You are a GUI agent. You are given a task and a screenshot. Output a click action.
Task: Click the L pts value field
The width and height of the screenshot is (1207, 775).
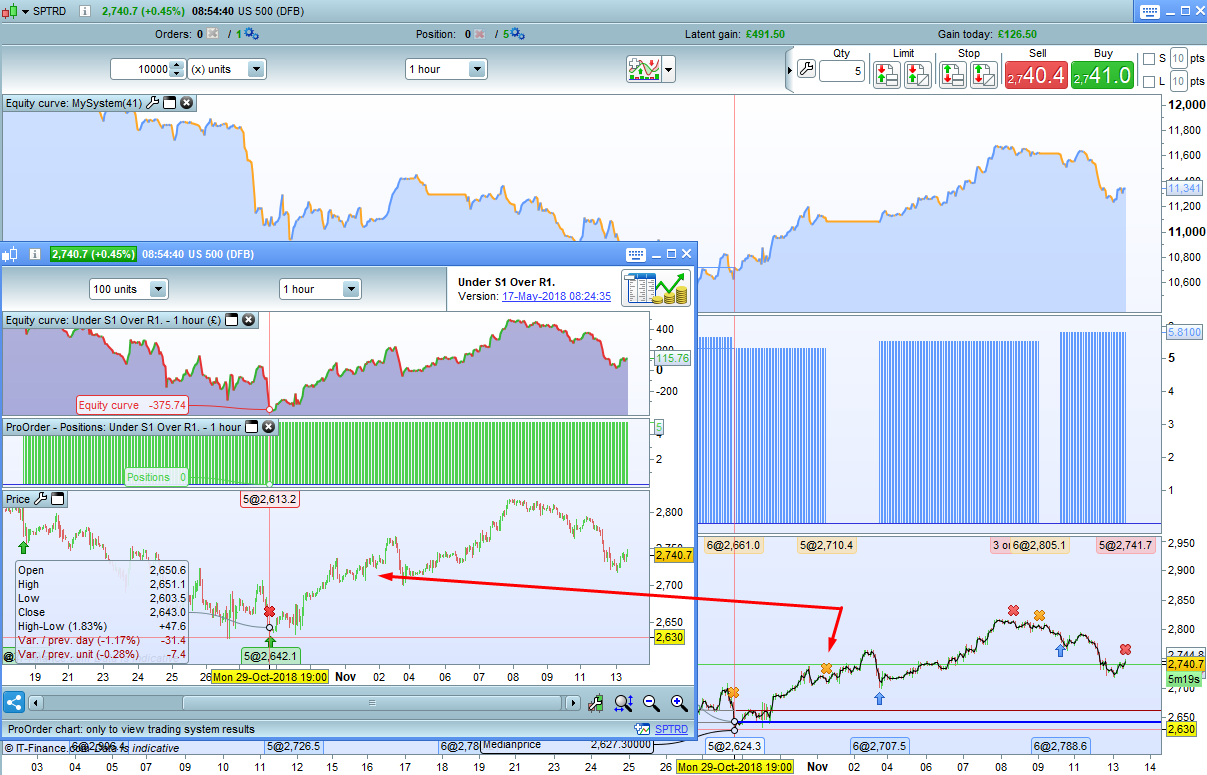[x=1179, y=81]
